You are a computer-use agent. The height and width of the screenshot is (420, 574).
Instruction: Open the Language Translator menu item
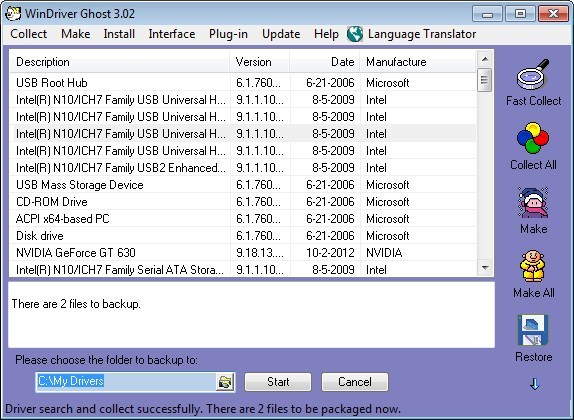click(422, 34)
